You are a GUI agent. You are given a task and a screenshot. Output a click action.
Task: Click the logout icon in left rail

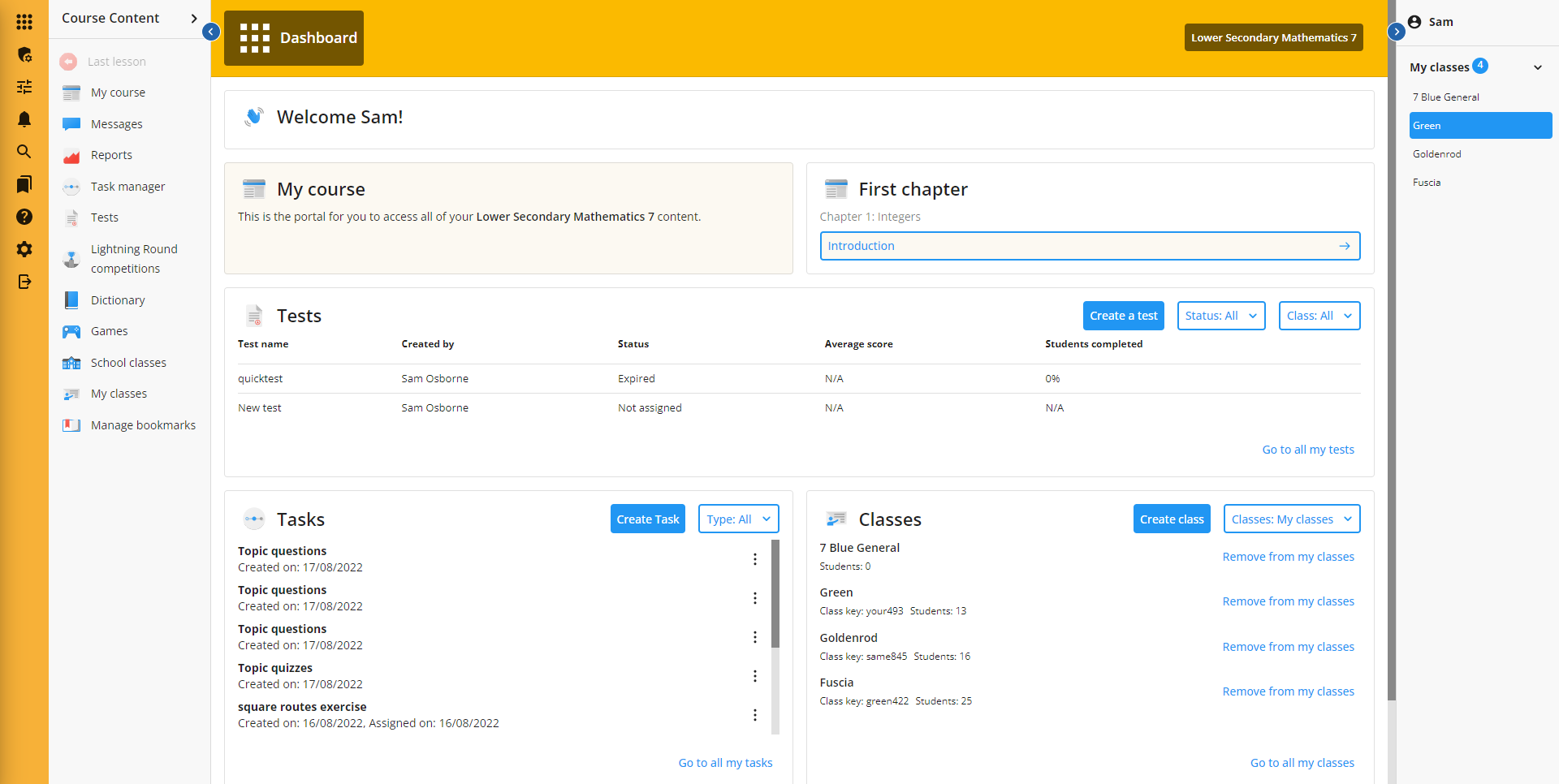click(24, 282)
